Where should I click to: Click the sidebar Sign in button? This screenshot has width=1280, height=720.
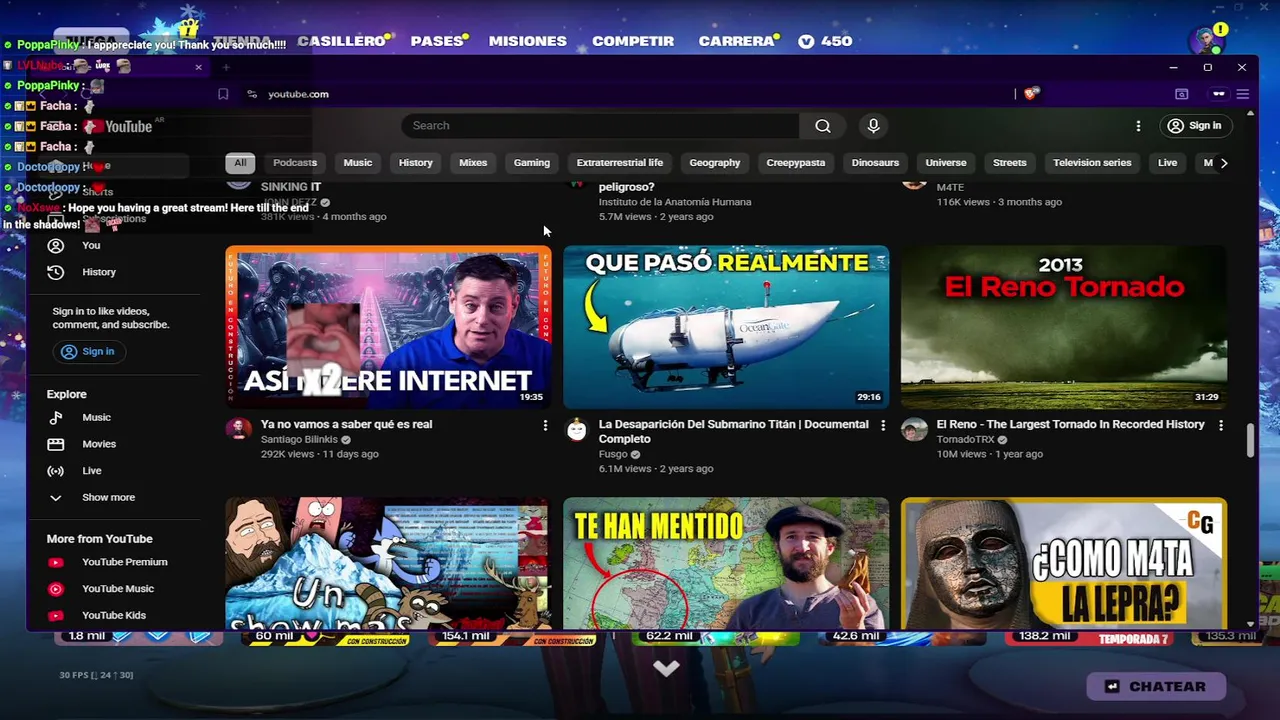point(88,352)
